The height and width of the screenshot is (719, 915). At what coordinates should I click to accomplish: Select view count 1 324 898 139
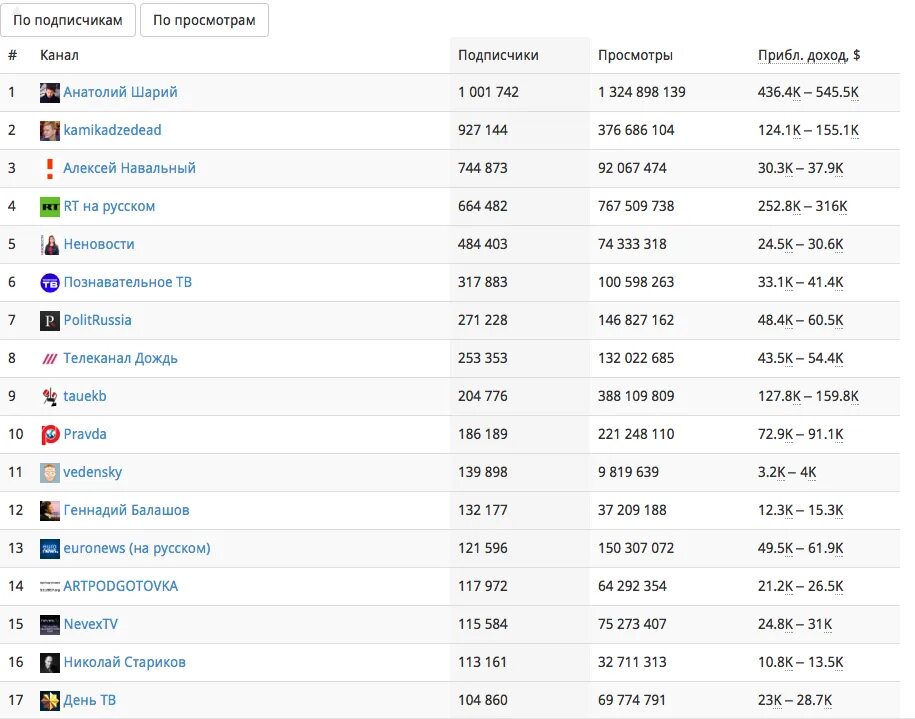(641, 92)
